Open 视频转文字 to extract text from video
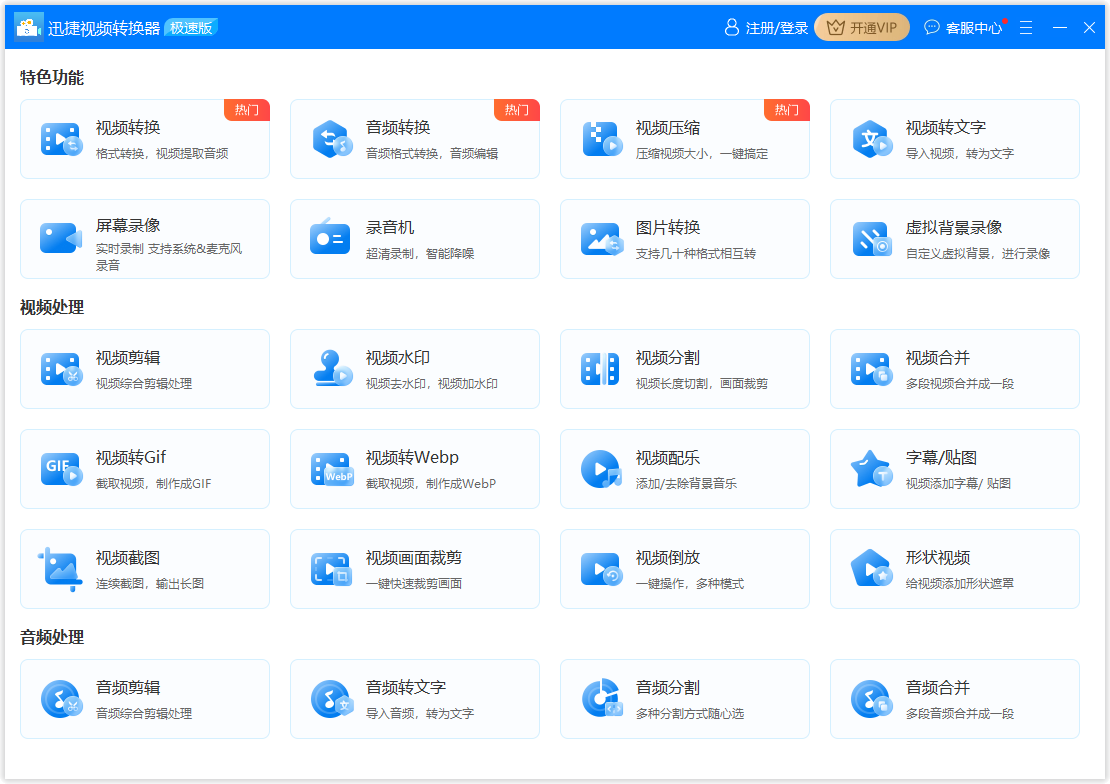Screen dimensions: 1110x784 pyautogui.click(x=955, y=140)
